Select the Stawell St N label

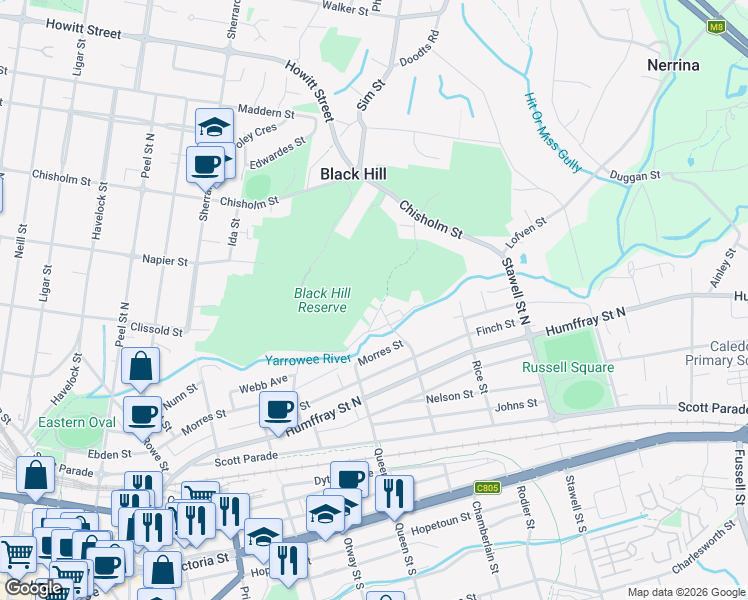[x=516, y=291]
